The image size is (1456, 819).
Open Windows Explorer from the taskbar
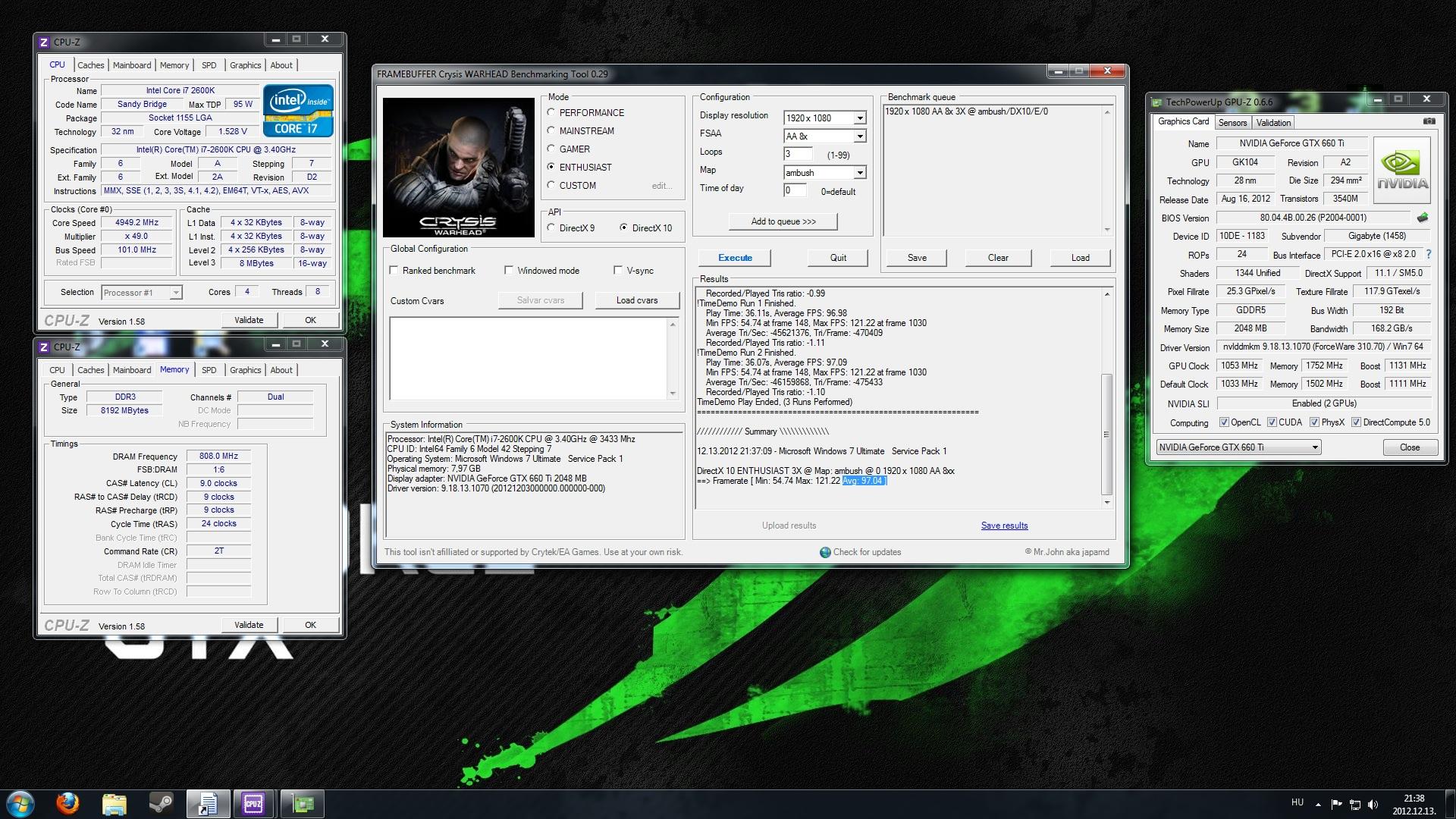tap(114, 804)
